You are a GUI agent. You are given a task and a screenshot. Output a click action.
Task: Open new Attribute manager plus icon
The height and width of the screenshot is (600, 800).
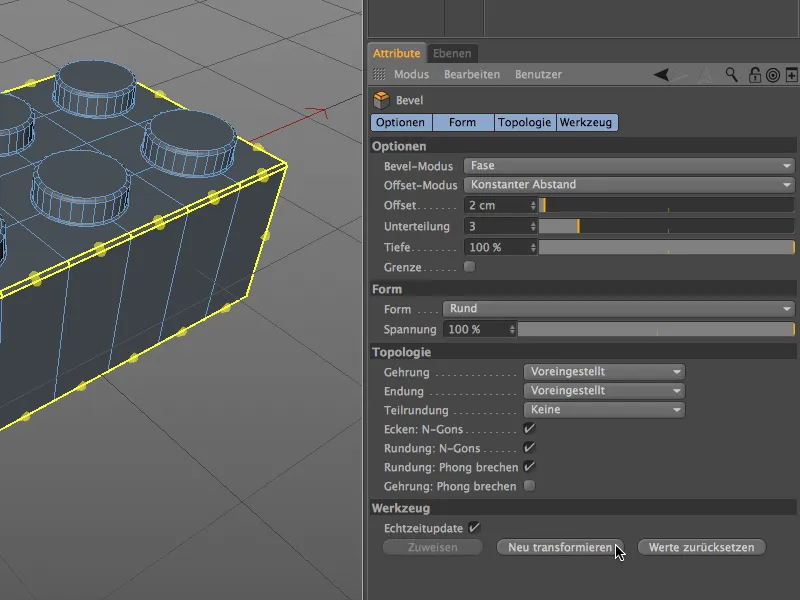tap(791, 75)
